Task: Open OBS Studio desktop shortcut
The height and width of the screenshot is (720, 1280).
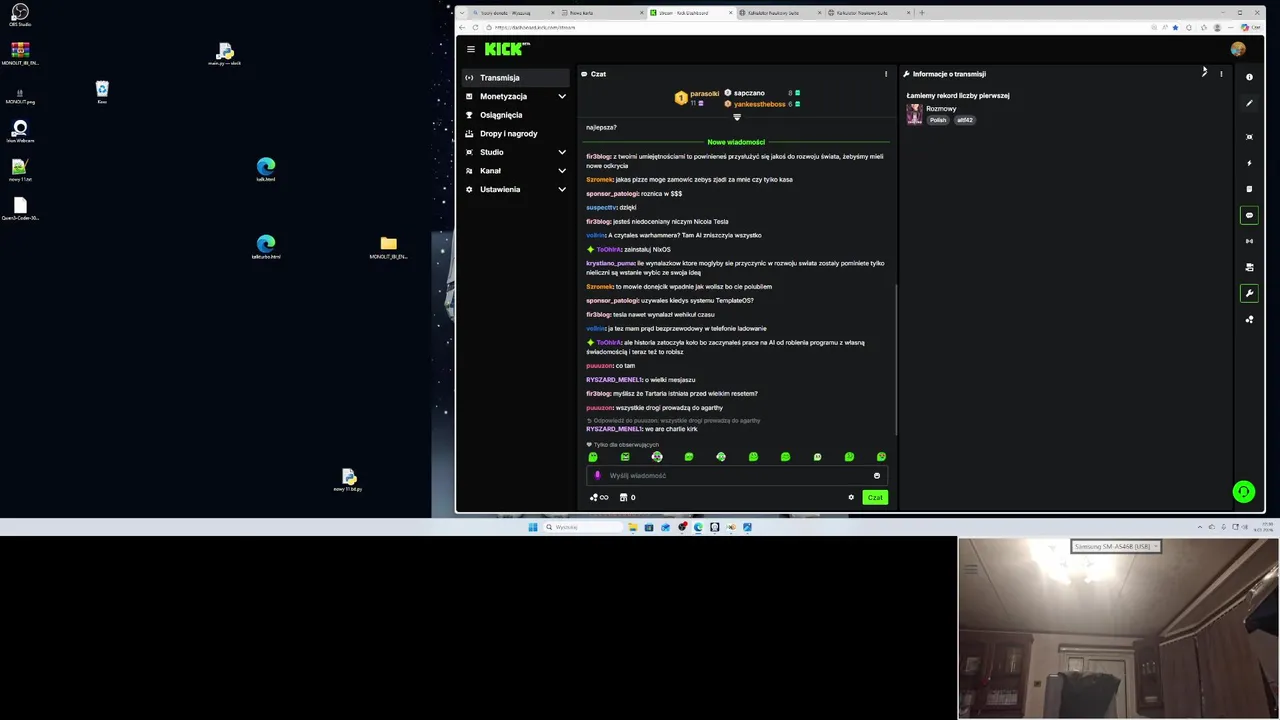Action: click(20, 14)
